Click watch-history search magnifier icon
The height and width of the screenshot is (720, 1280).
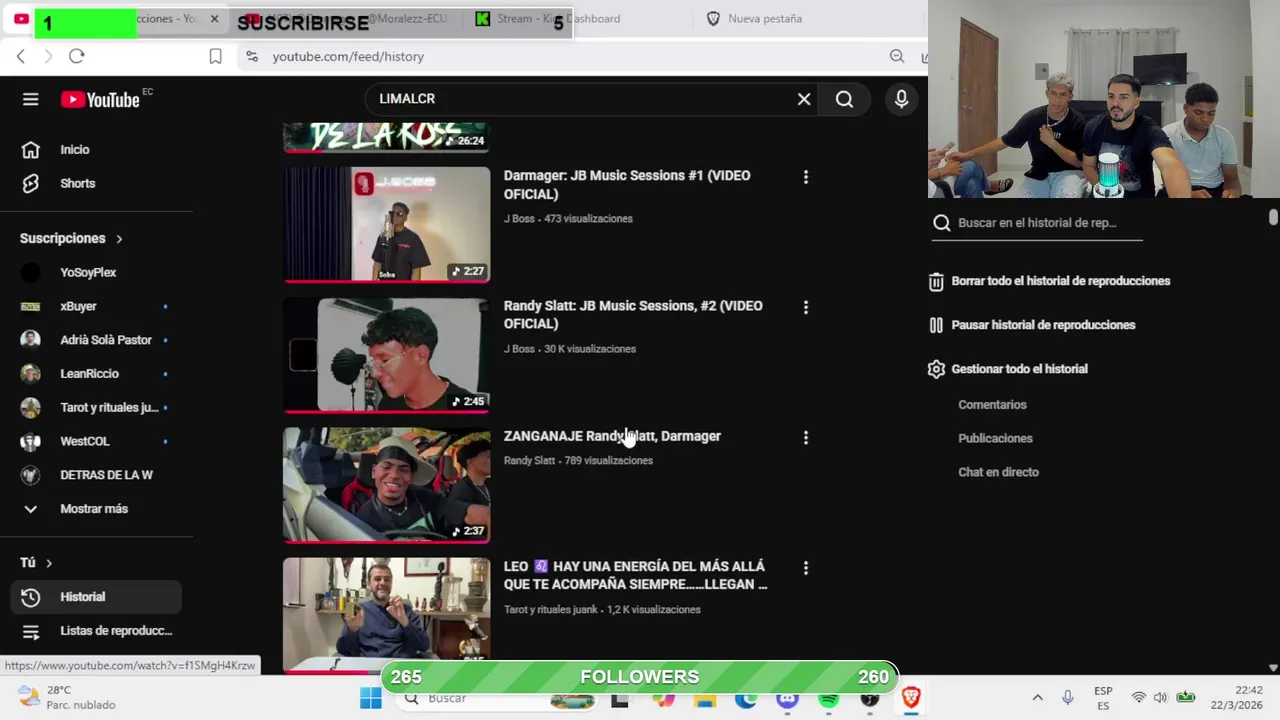point(941,223)
